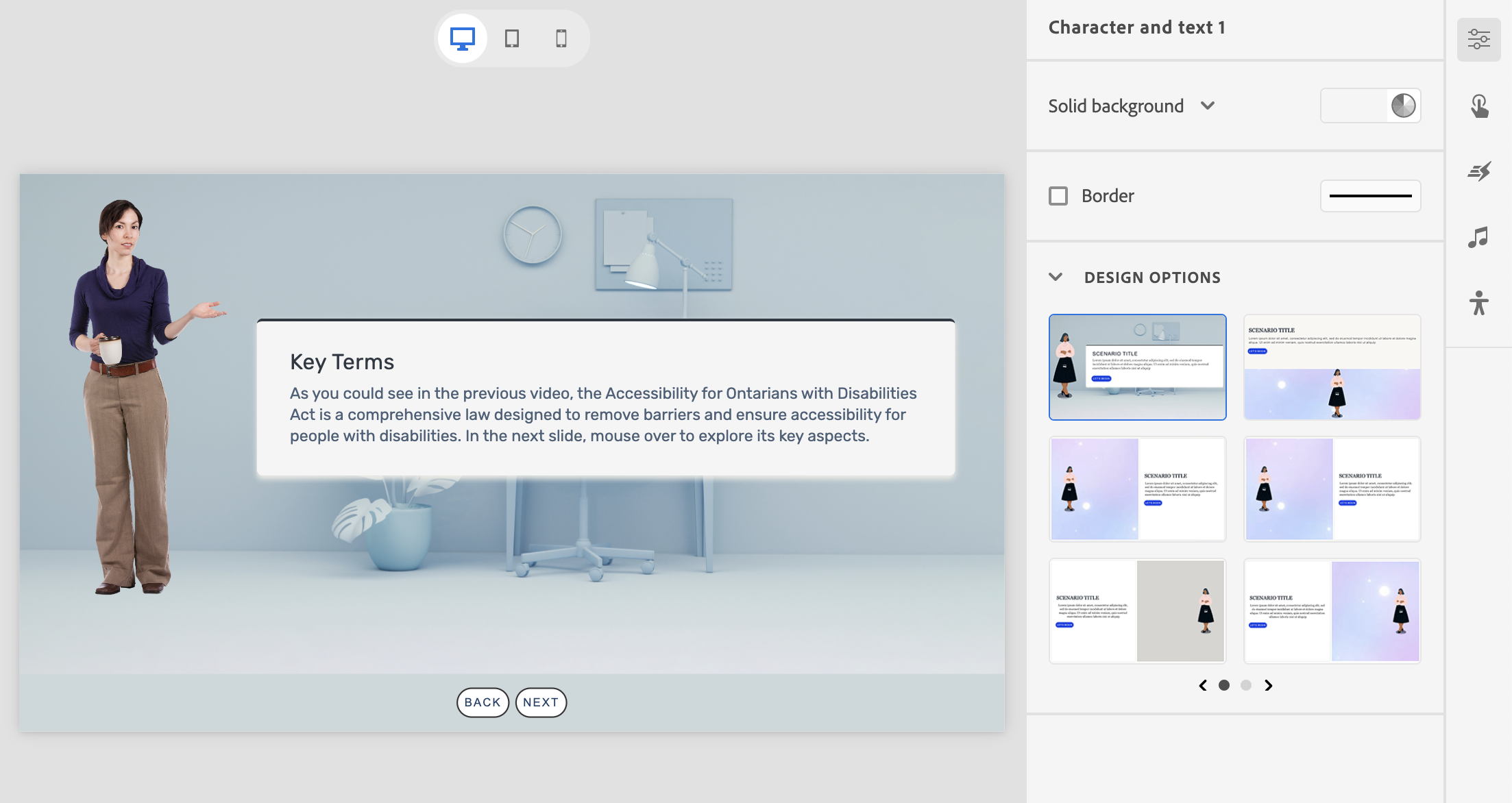Enable the Border checkbox

click(x=1058, y=196)
